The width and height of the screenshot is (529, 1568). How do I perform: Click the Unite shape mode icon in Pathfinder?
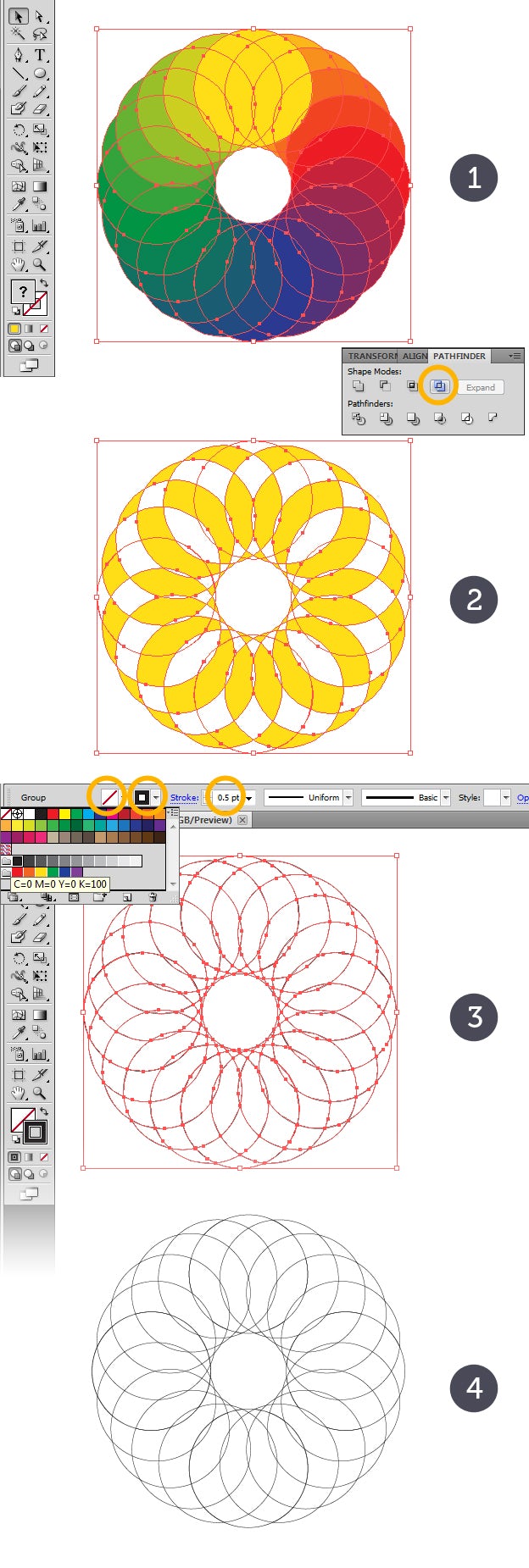[358, 386]
